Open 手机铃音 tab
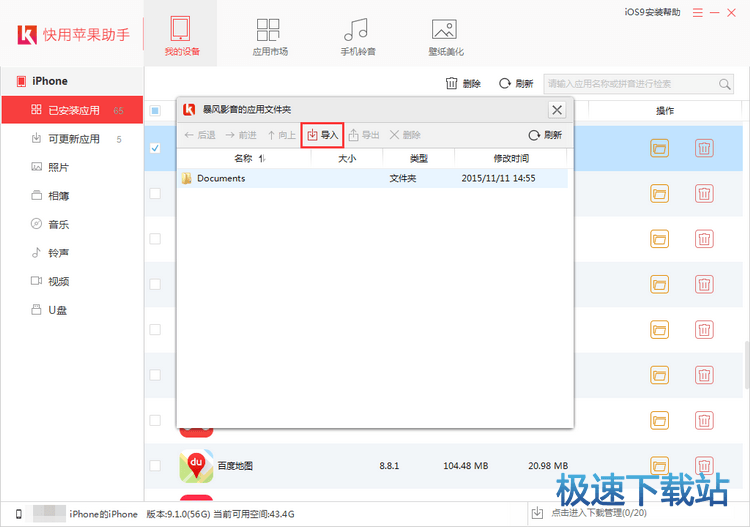The image size is (750, 527). [x=358, y=36]
